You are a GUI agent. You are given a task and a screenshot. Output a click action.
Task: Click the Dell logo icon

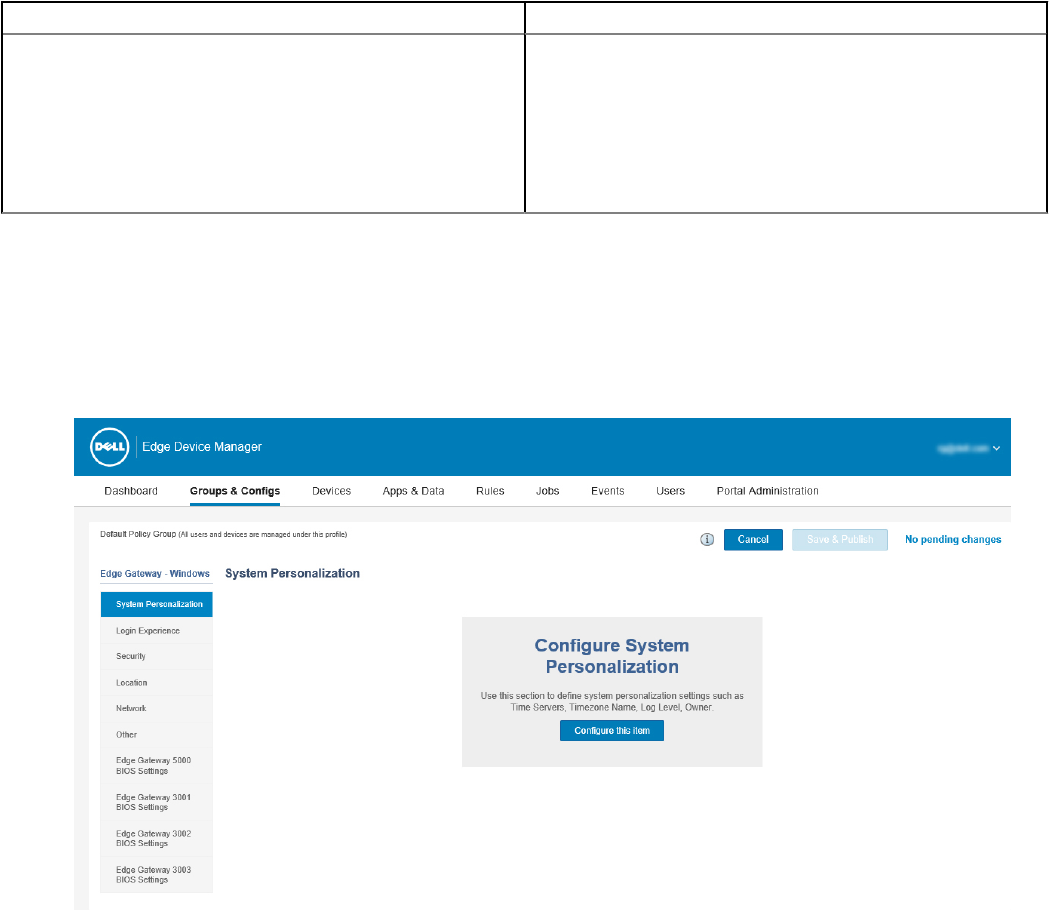pyautogui.click(x=110, y=447)
